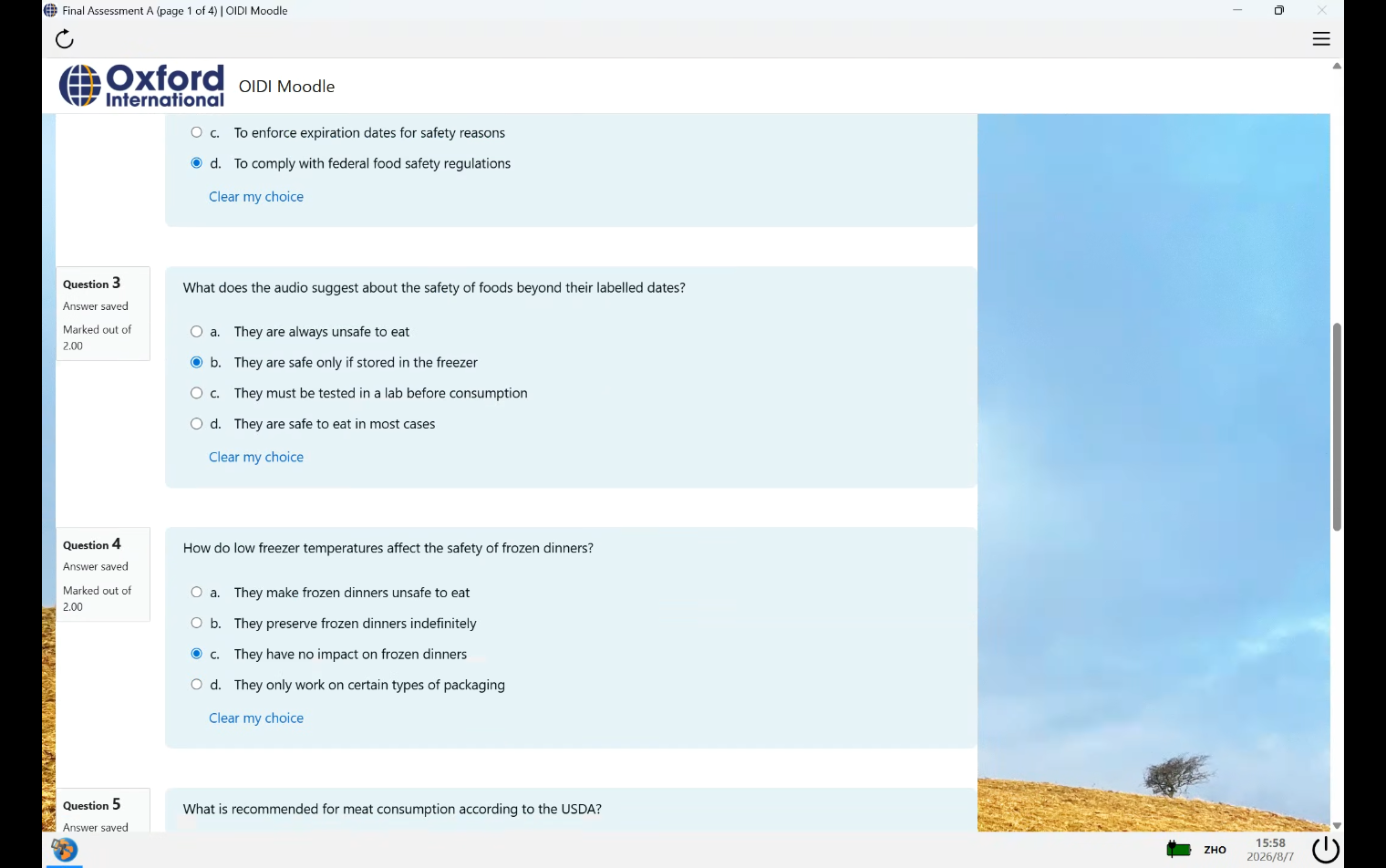Choose 'They only work on certain types of packaging'

[196, 685]
